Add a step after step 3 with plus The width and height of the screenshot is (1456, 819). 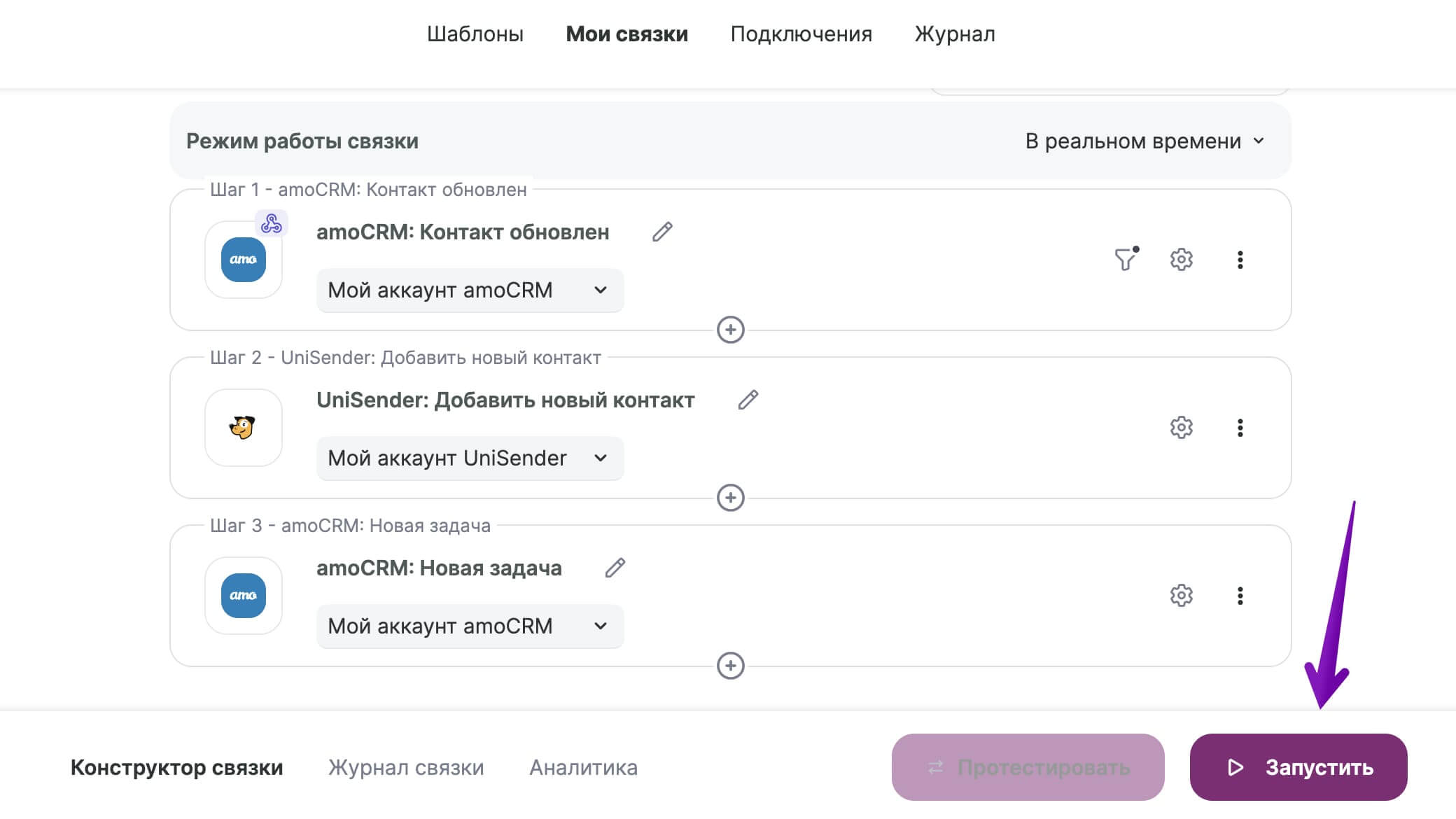click(730, 666)
